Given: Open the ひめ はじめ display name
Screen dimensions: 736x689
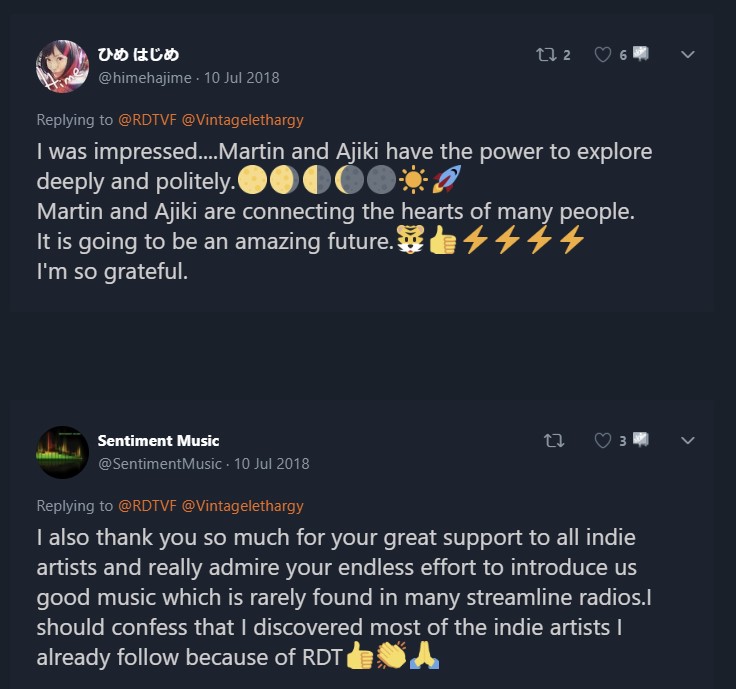Looking at the screenshot, I should click(x=138, y=55).
